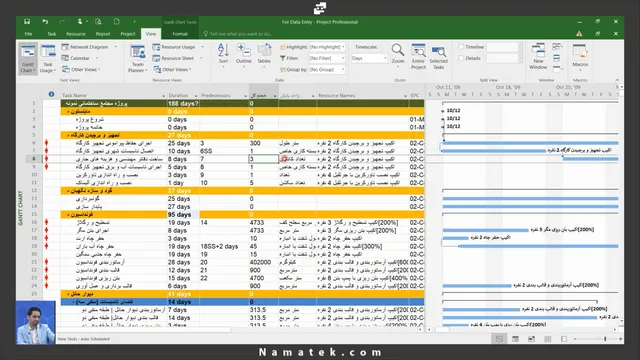Open the Format ribbon tab
640x360 pixels.
pos(180,34)
